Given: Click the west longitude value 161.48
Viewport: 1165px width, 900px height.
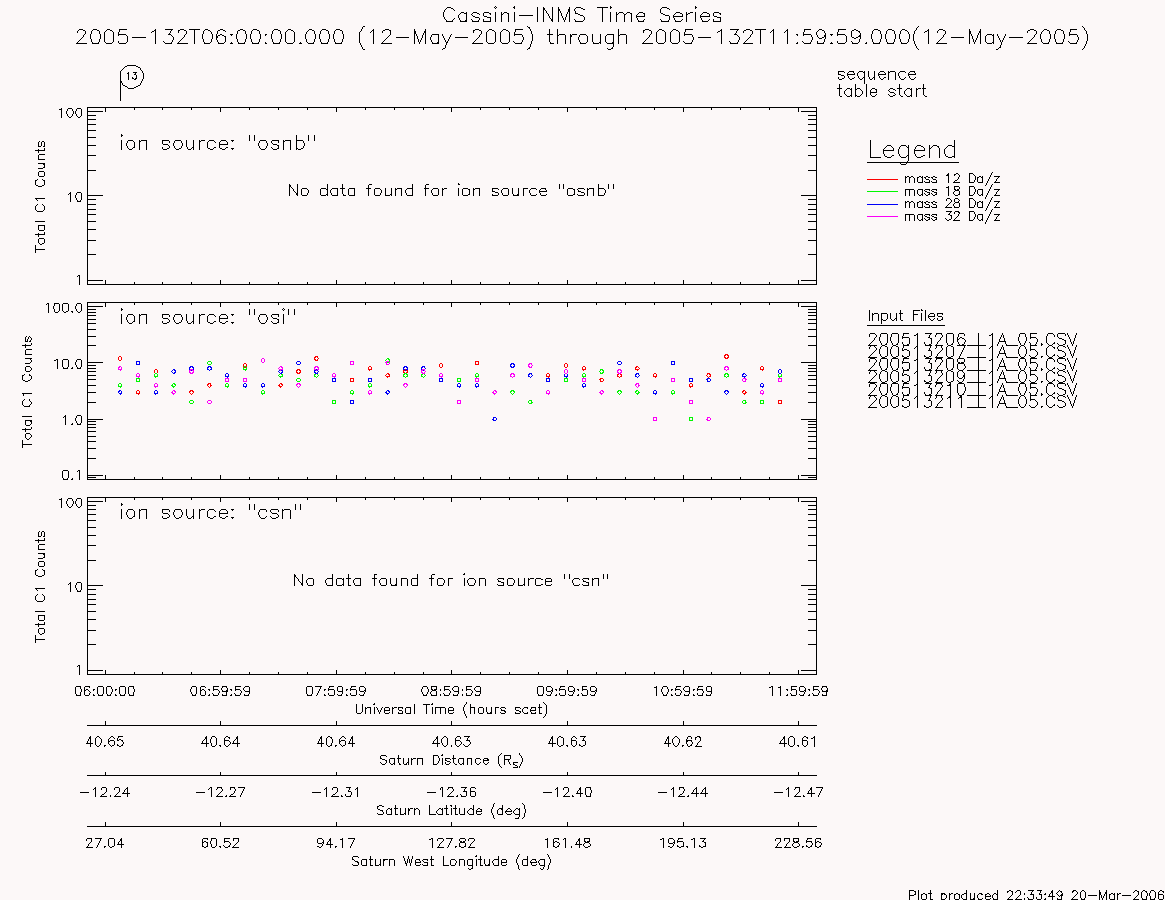Looking at the screenshot, I should 567,844.
